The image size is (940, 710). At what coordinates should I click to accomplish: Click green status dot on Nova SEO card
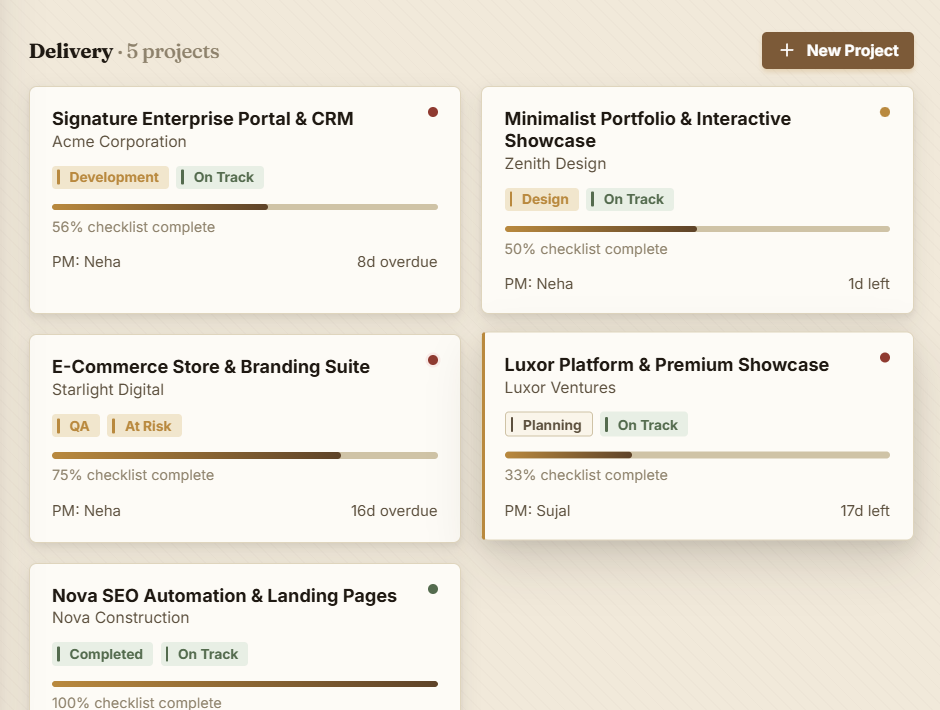(433, 589)
